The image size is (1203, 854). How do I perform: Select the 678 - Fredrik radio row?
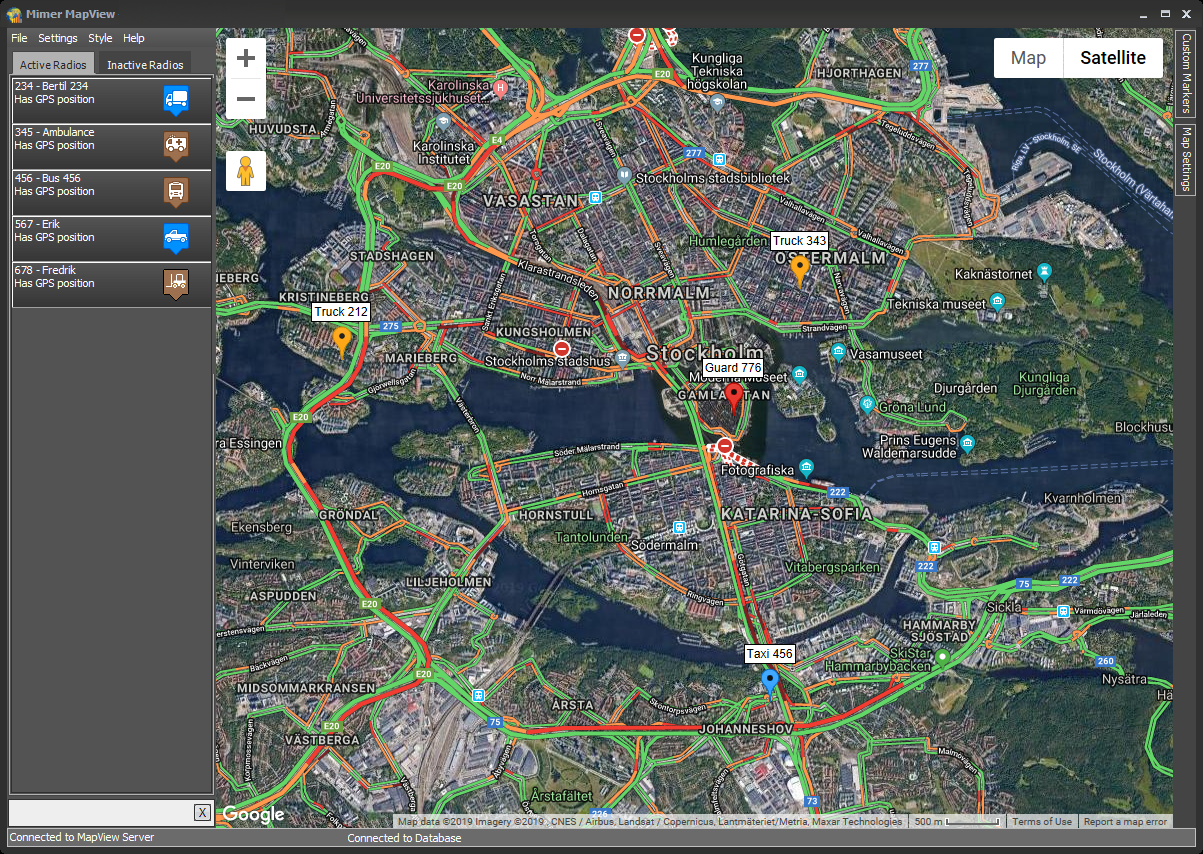point(111,284)
